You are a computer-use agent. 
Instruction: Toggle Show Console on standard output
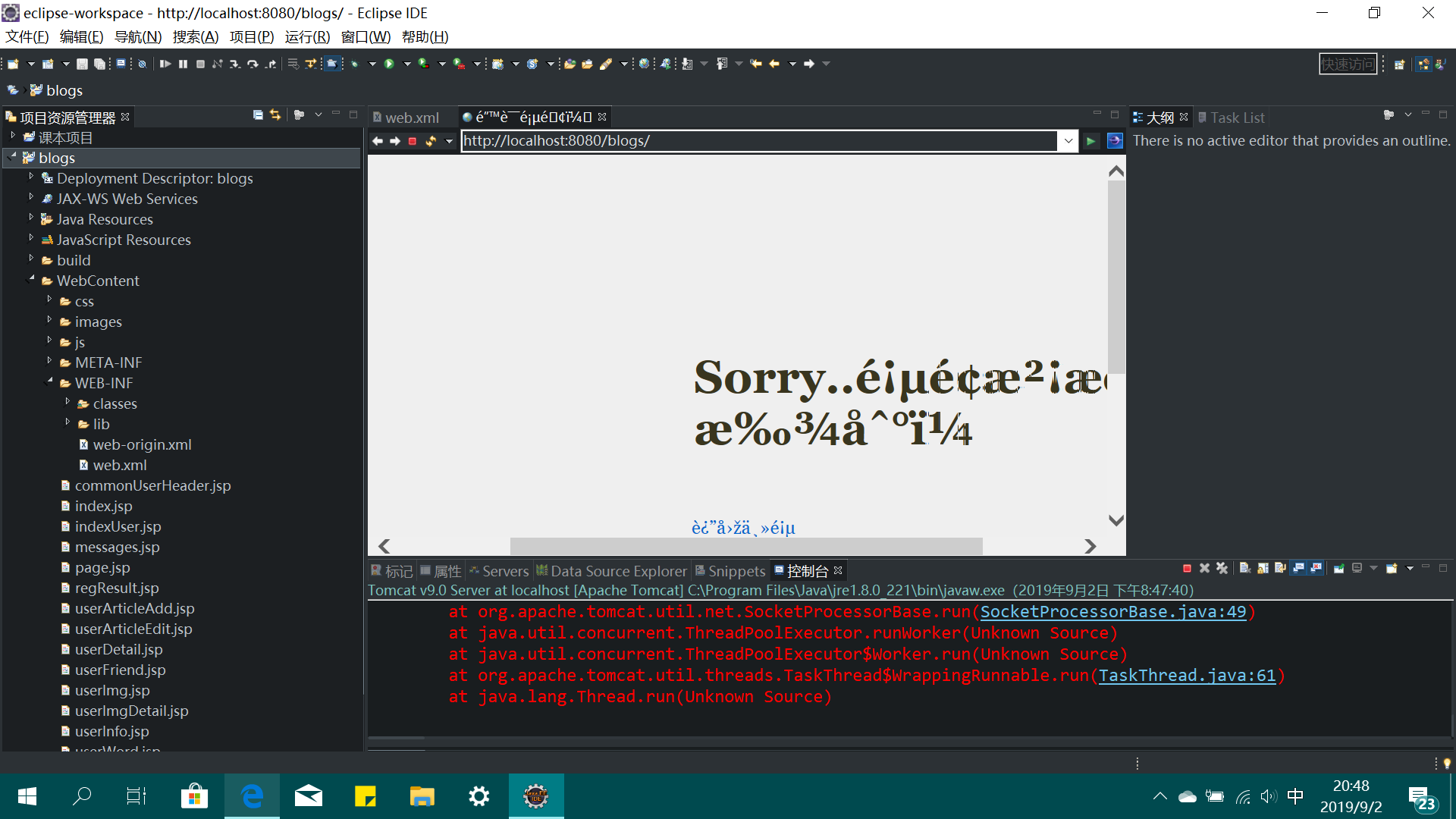[x=1298, y=568]
